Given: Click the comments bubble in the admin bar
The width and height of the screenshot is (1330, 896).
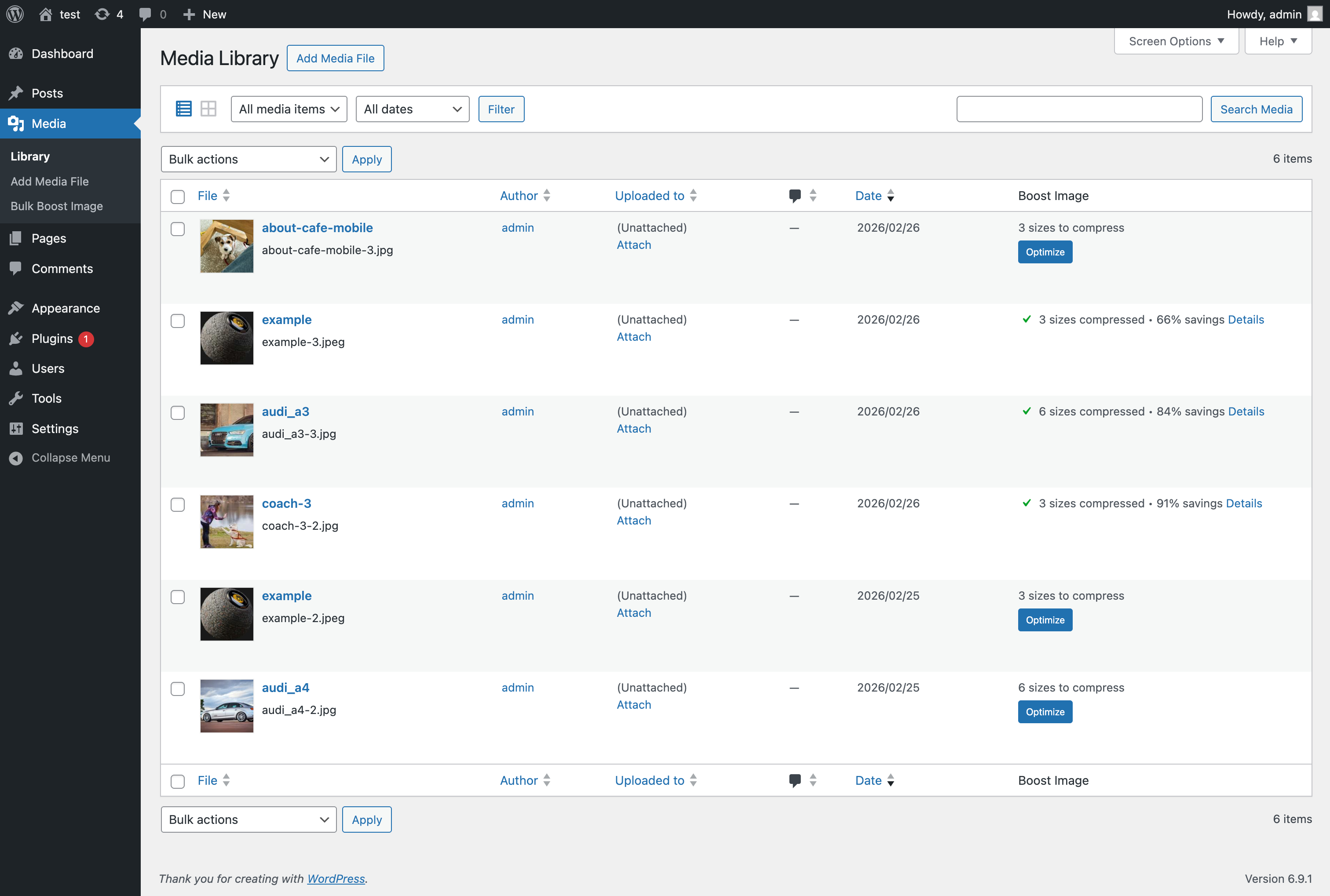Looking at the screenshot, I should (x=146, y=14).
